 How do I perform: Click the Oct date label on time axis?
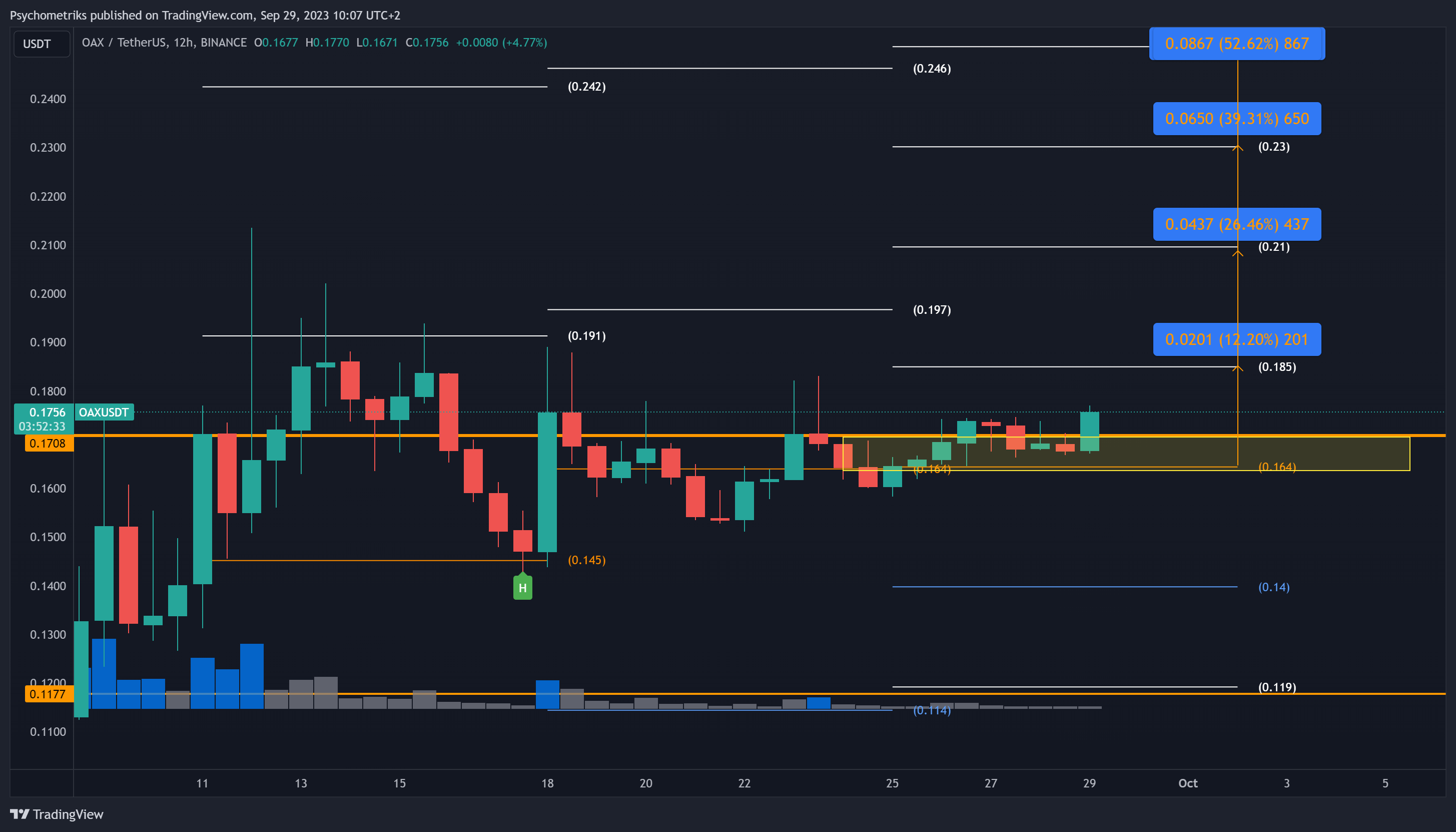click(1188, 783)
